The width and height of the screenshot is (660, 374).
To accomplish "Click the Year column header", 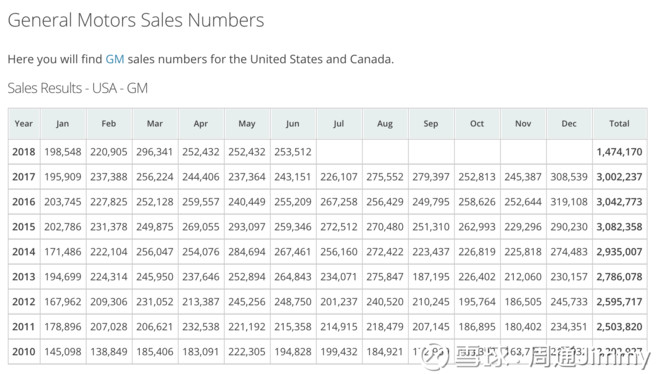I will coord(24,124).
